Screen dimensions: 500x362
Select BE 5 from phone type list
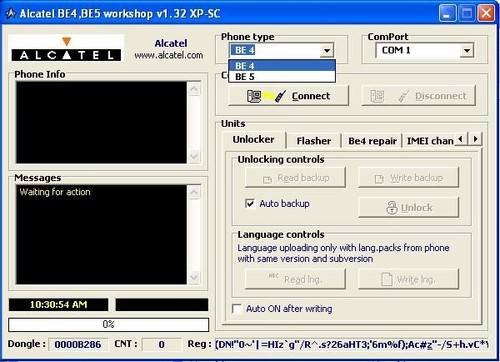point(282,77)
